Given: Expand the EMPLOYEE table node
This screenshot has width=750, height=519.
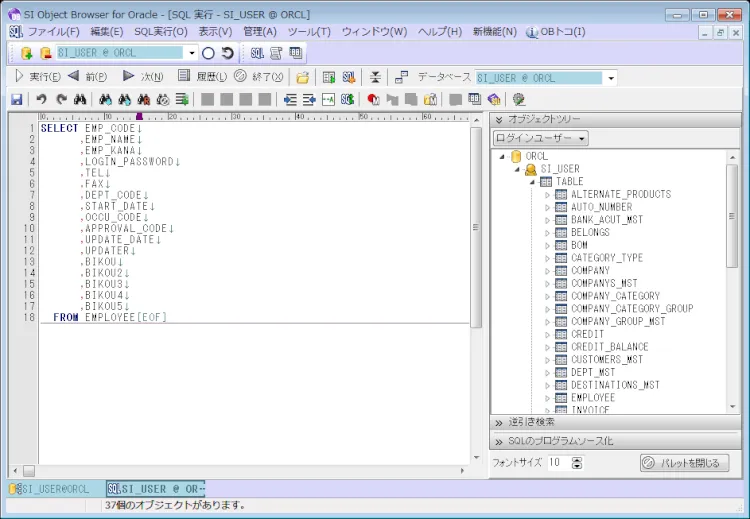Looking at the screenshot, I should point(548,398).
